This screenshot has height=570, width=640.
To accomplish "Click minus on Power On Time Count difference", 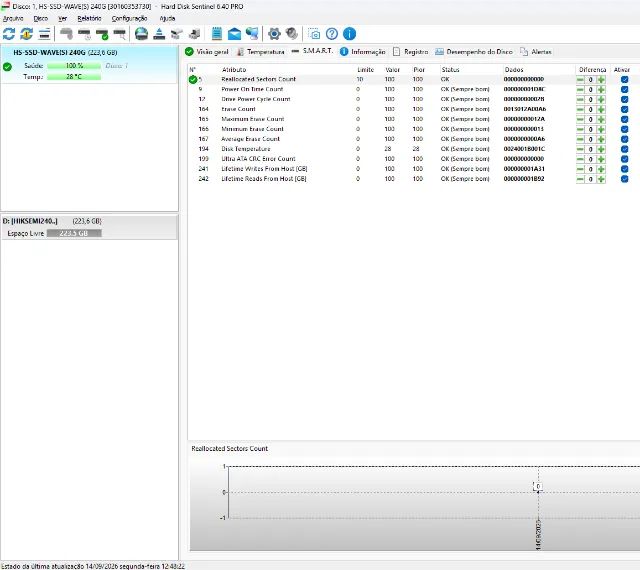I will coord(580,89).
